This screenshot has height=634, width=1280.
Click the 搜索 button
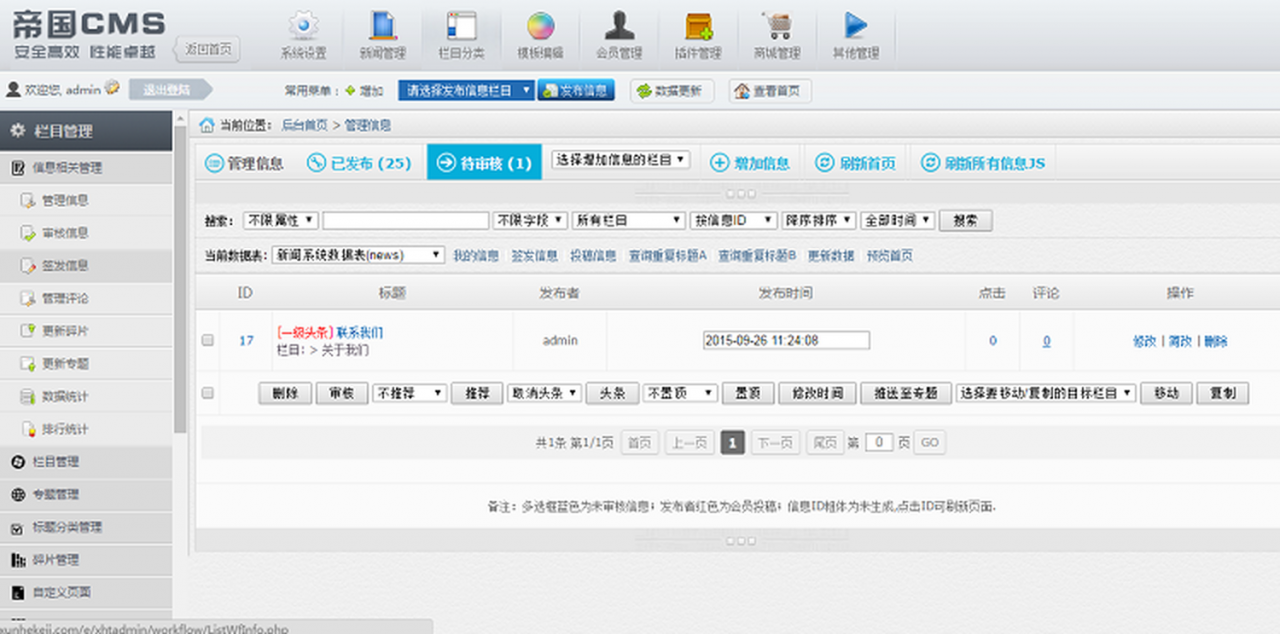965,220
